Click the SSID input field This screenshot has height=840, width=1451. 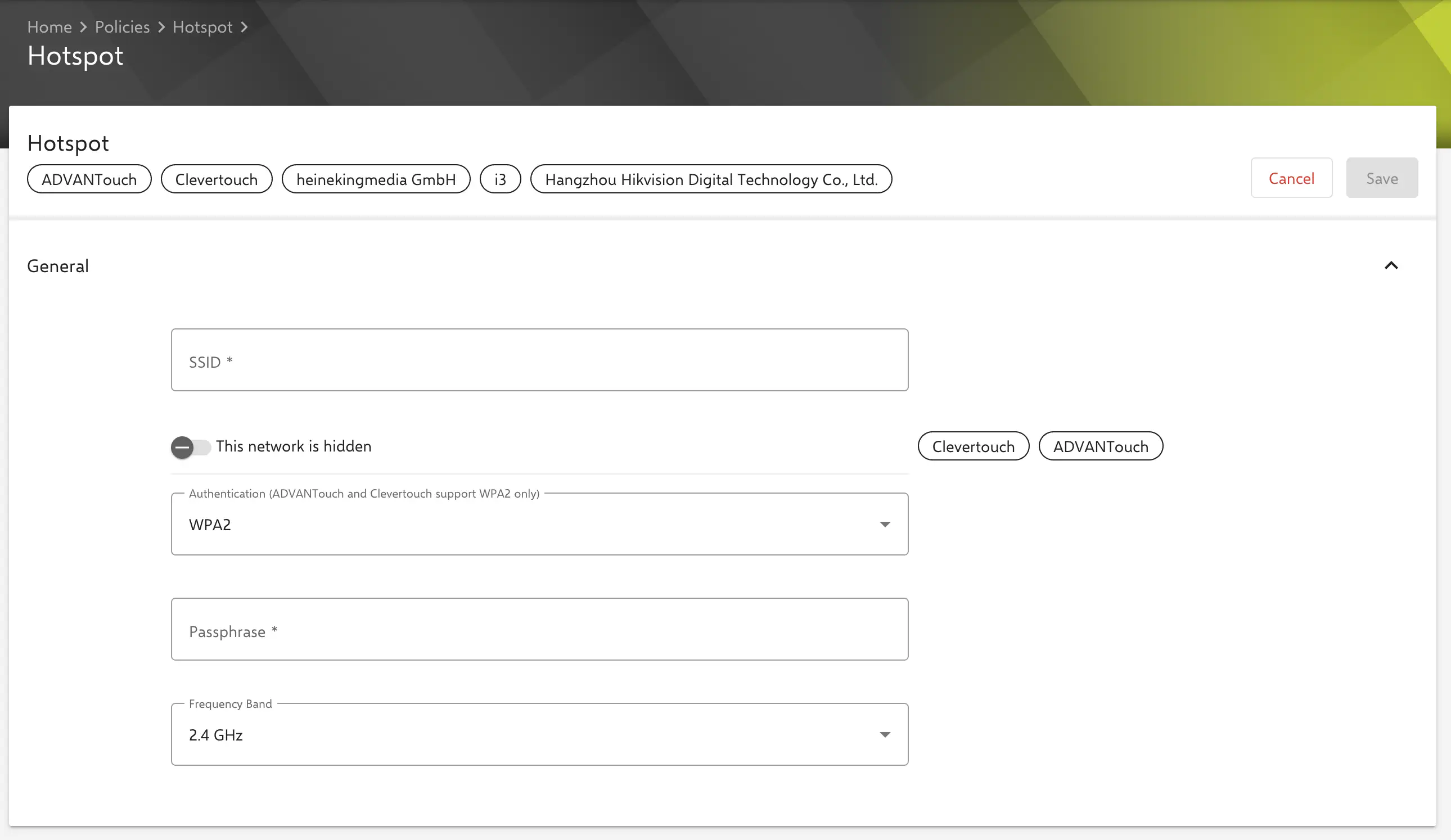[539, 360]
